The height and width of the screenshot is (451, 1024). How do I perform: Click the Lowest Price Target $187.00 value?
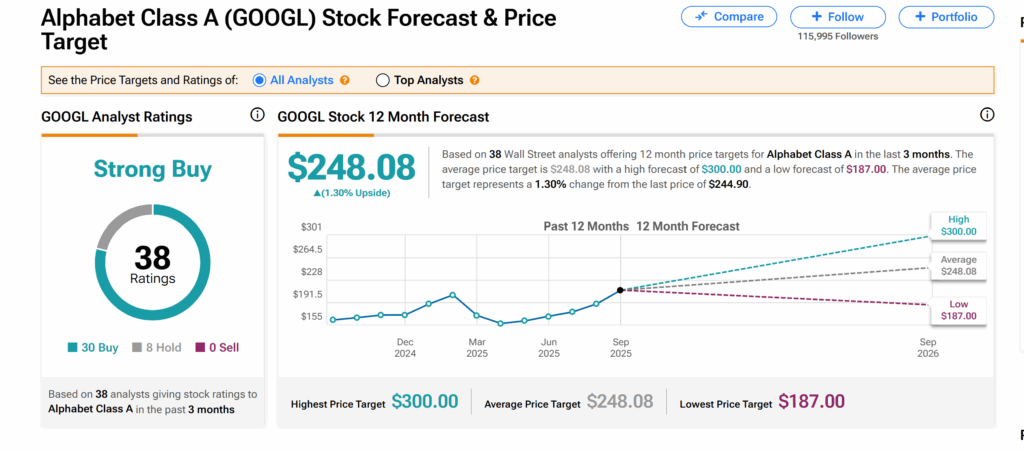click(811, 402)
